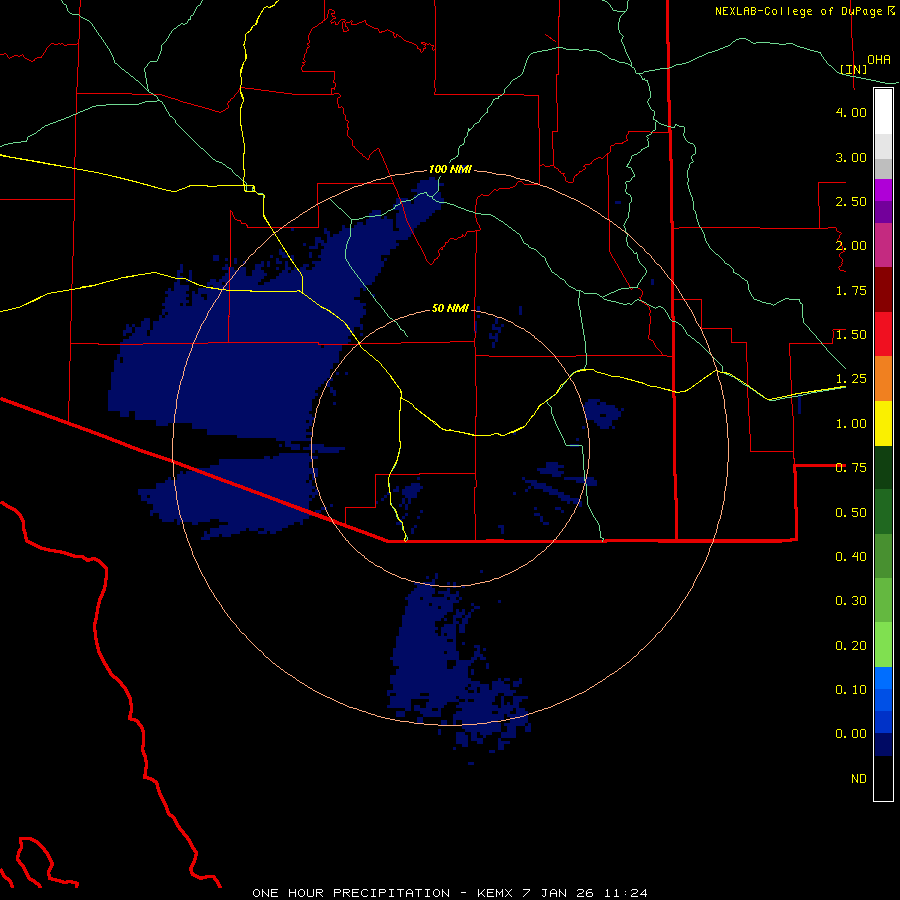The width and height of the screenshot is (900, 900).
Task: Pick the dark red swatch in the legend
Action: (883, 290)
